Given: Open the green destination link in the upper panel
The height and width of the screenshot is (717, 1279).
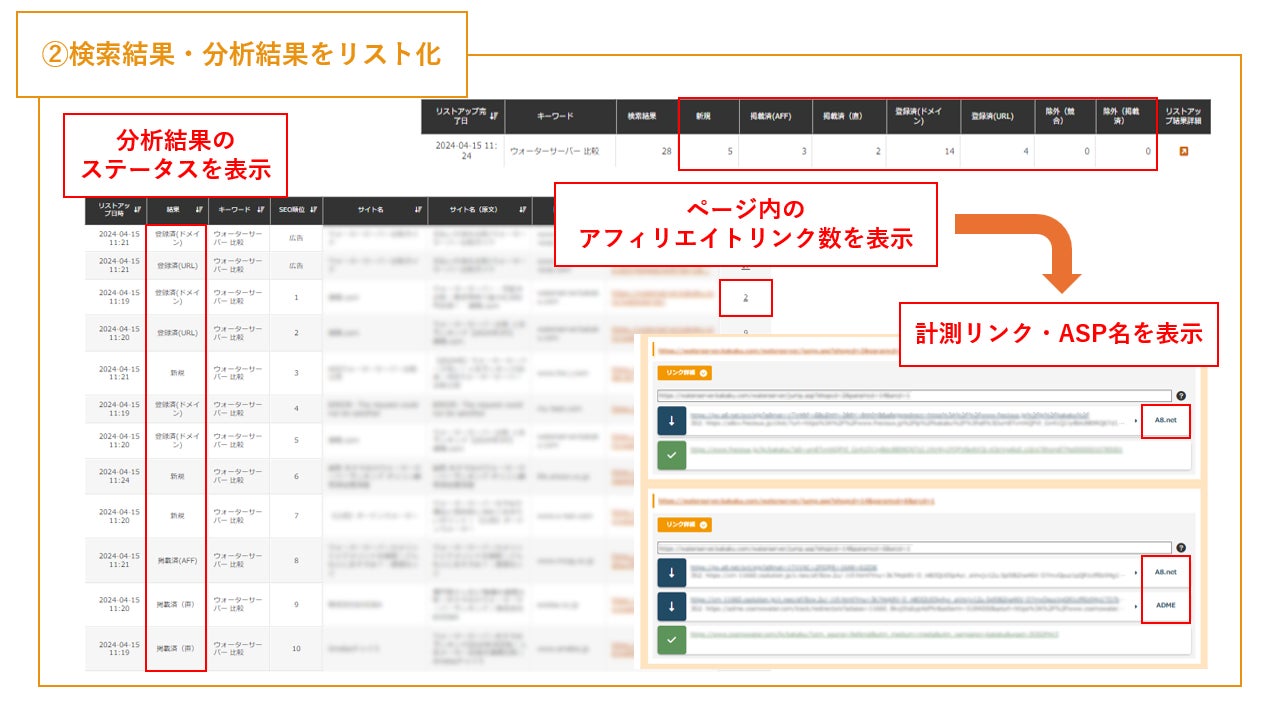Looking at the screenshot, I should click(906, 451).
